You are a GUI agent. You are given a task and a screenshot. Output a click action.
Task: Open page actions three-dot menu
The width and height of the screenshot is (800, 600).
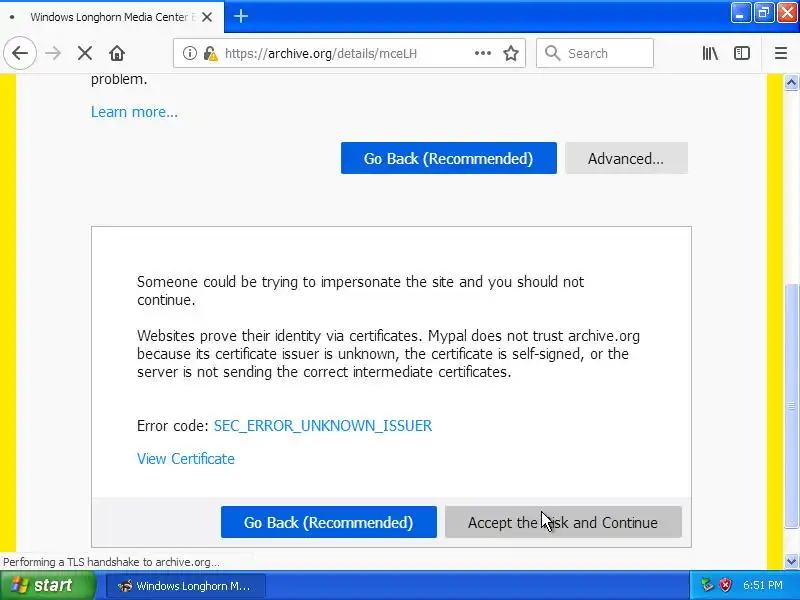click(483, 53)
